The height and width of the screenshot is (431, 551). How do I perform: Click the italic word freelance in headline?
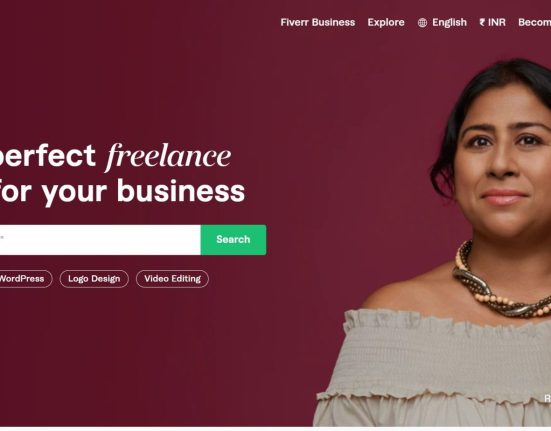click(168, 156)
